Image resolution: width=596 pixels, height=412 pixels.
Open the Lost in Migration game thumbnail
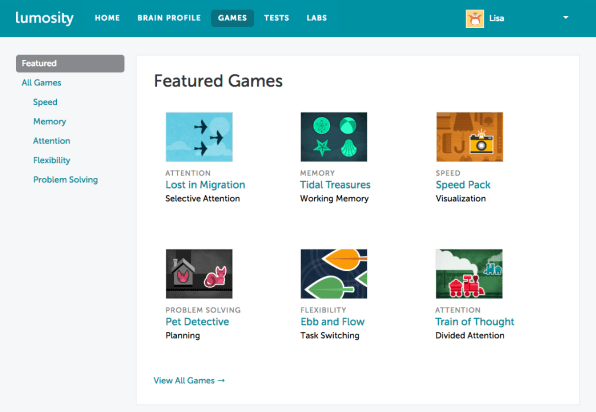click(x=199, y=137)
